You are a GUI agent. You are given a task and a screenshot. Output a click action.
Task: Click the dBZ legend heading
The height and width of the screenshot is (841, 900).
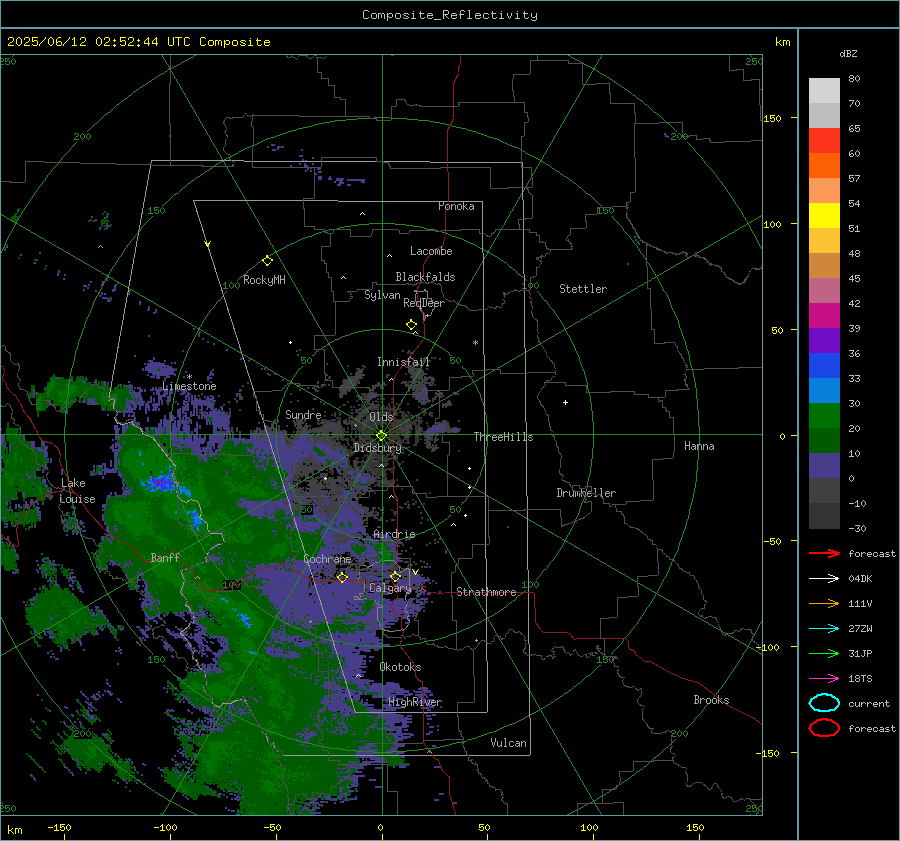[848, 53]
